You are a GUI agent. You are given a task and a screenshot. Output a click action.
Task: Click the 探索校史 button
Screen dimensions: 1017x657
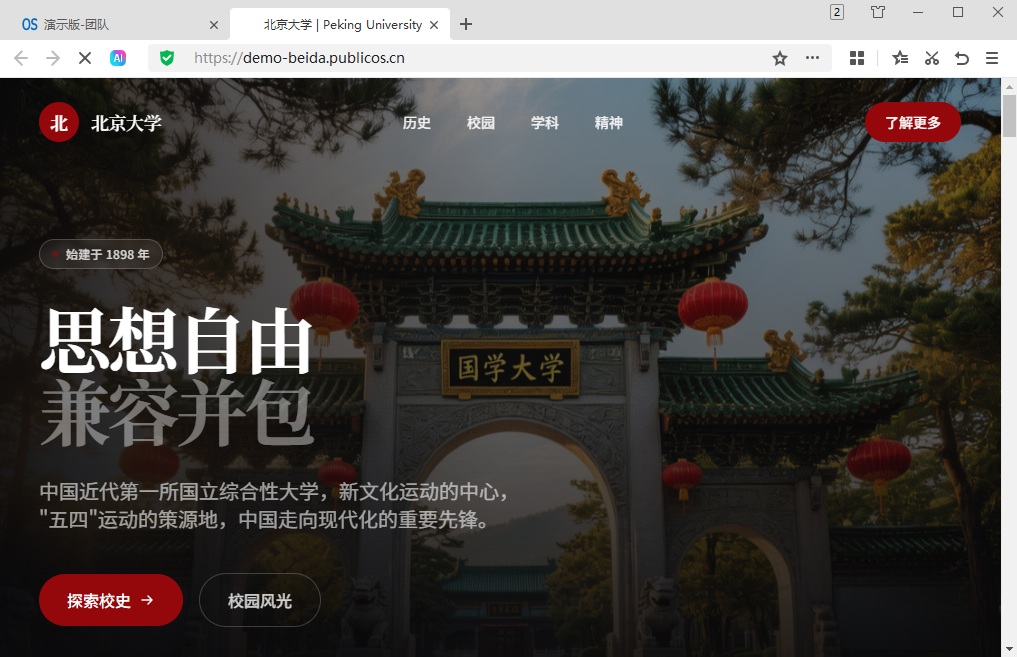[111, 600]
